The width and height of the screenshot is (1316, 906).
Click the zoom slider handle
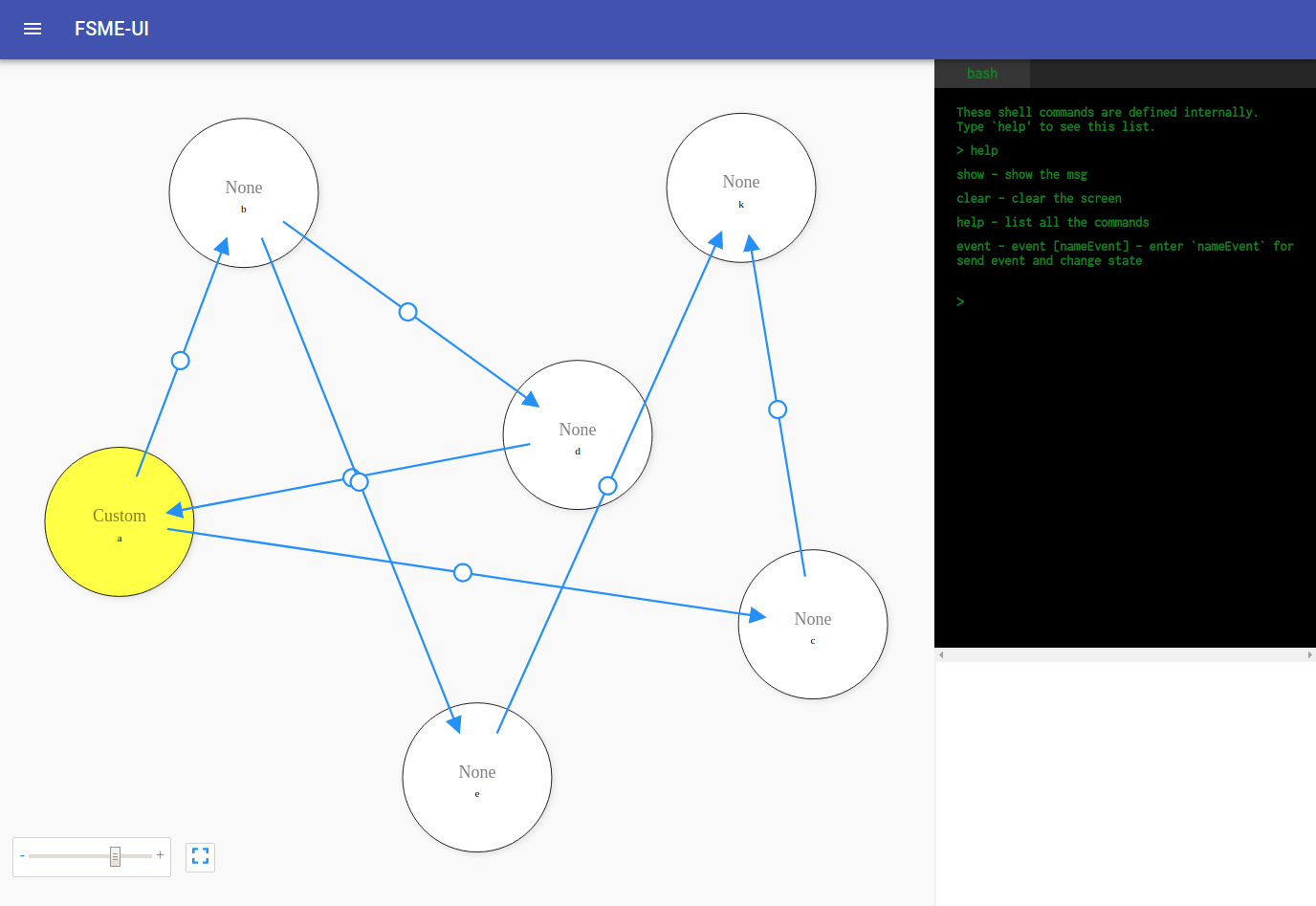point(115,856)
